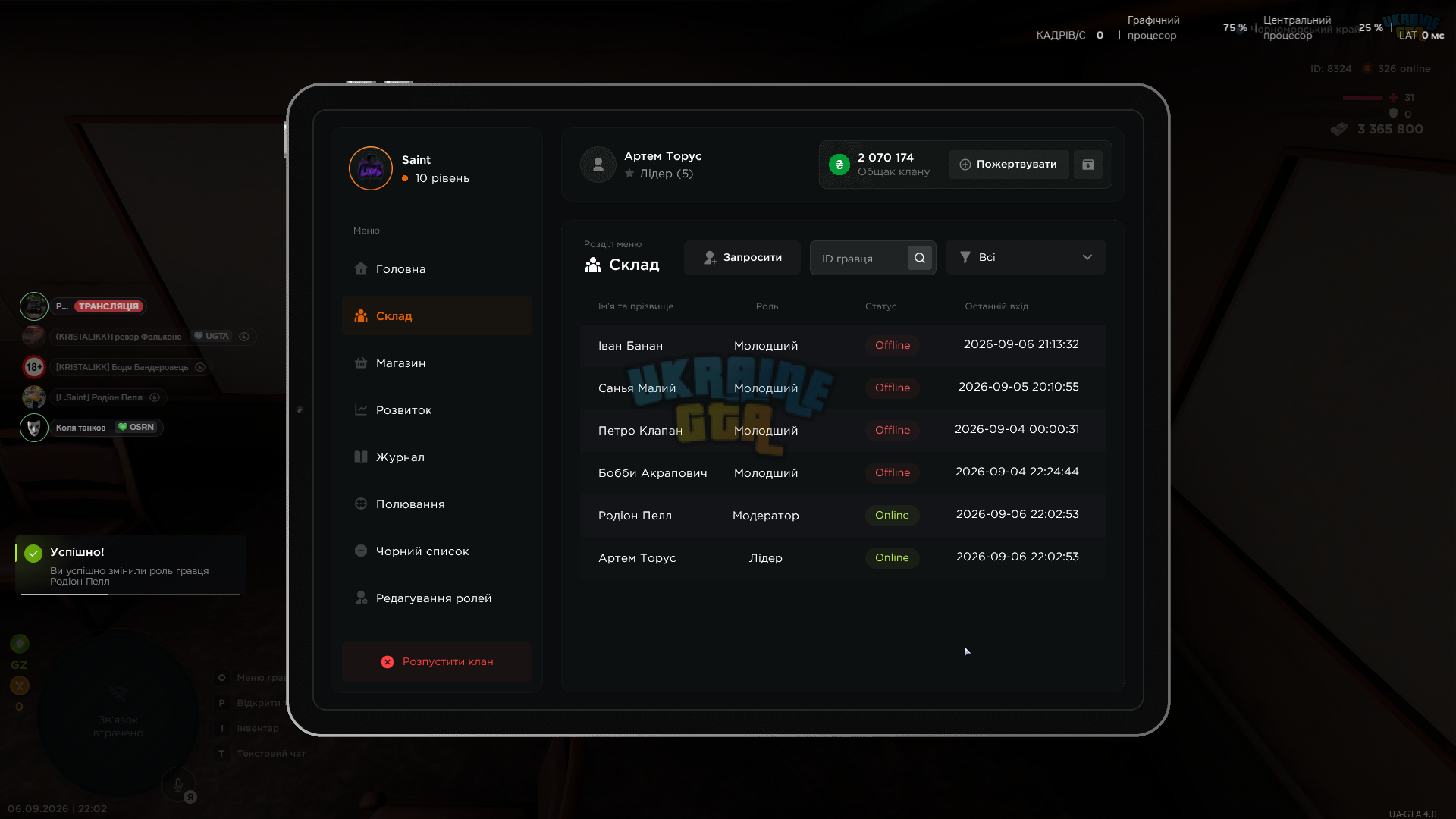Click the date 2026-09-04 00:00:31
The image size is (1456, 819).
pyautogui.click(x=1017, y=429)
